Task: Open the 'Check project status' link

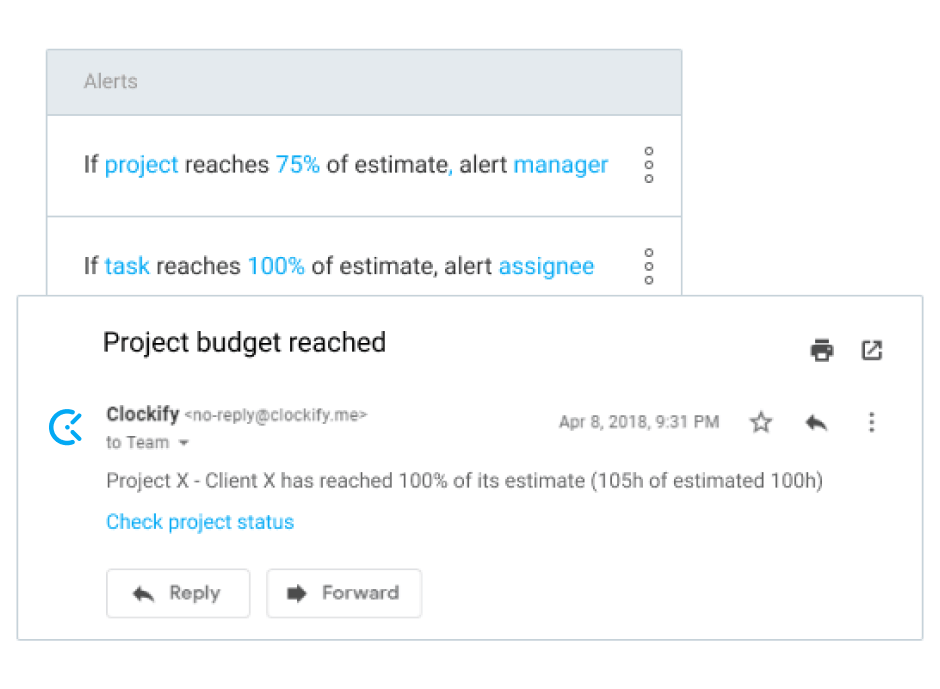Action: [x=200, y=522]
